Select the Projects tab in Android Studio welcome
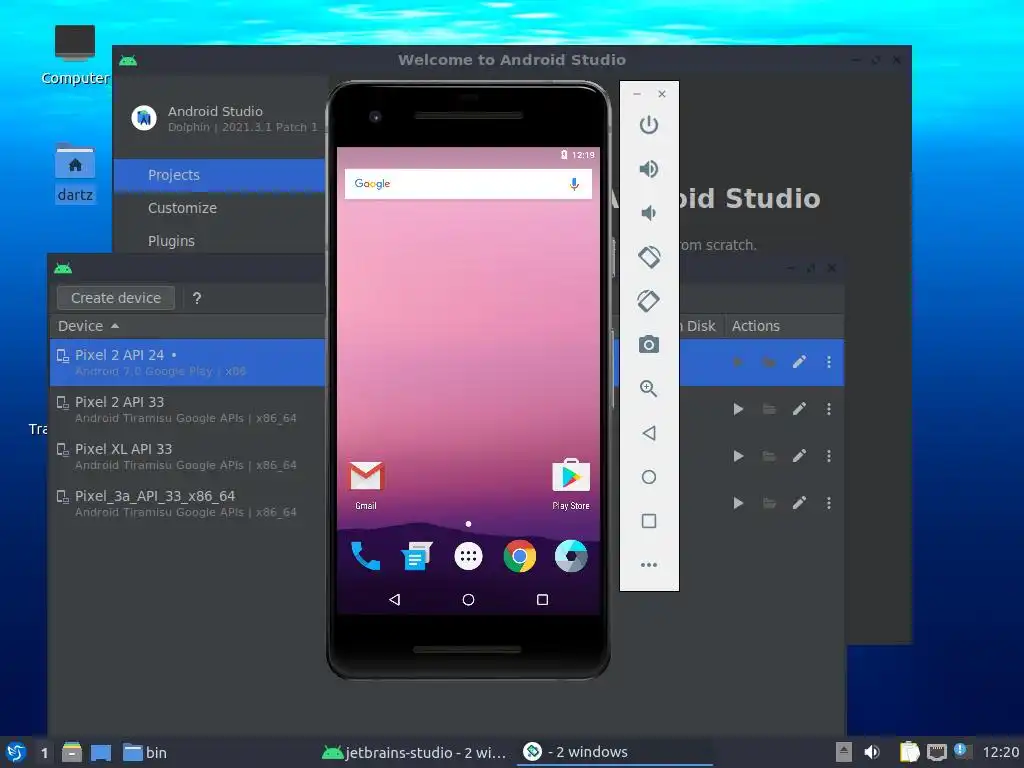 219,175
